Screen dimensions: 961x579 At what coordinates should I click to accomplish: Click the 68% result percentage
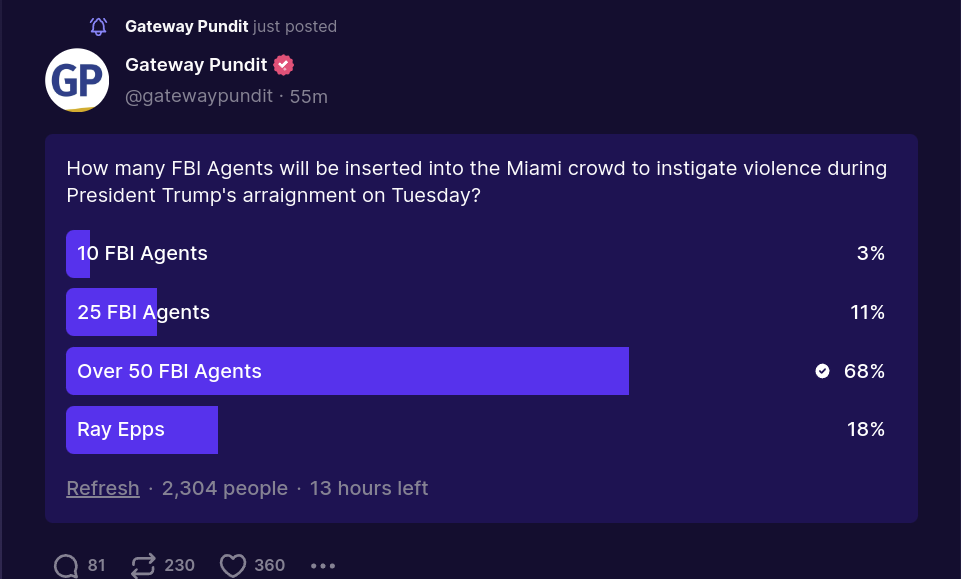click(x=864, y=371)
